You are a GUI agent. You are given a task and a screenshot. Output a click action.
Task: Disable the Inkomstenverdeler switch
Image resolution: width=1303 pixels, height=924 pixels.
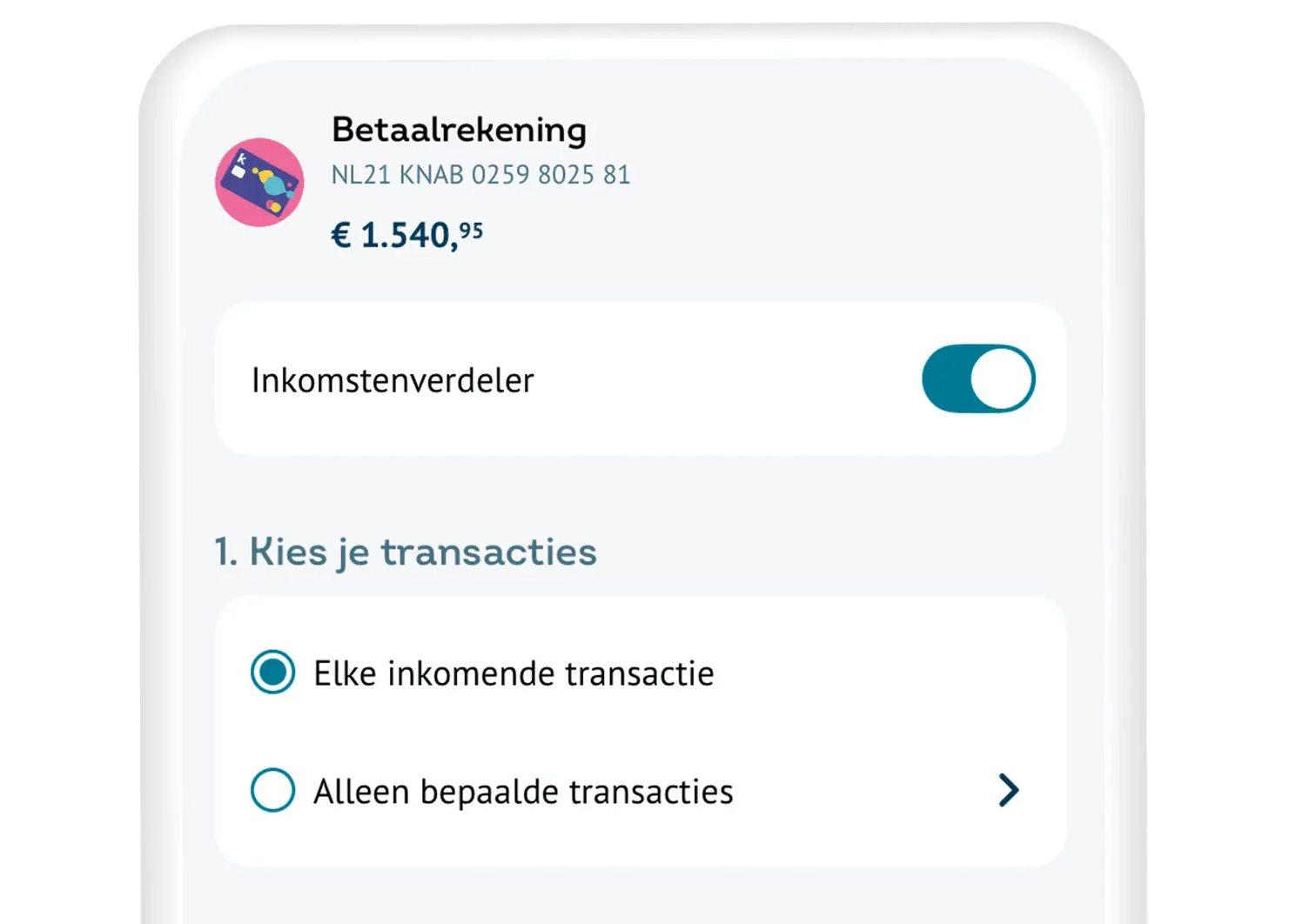coord(978,379)
